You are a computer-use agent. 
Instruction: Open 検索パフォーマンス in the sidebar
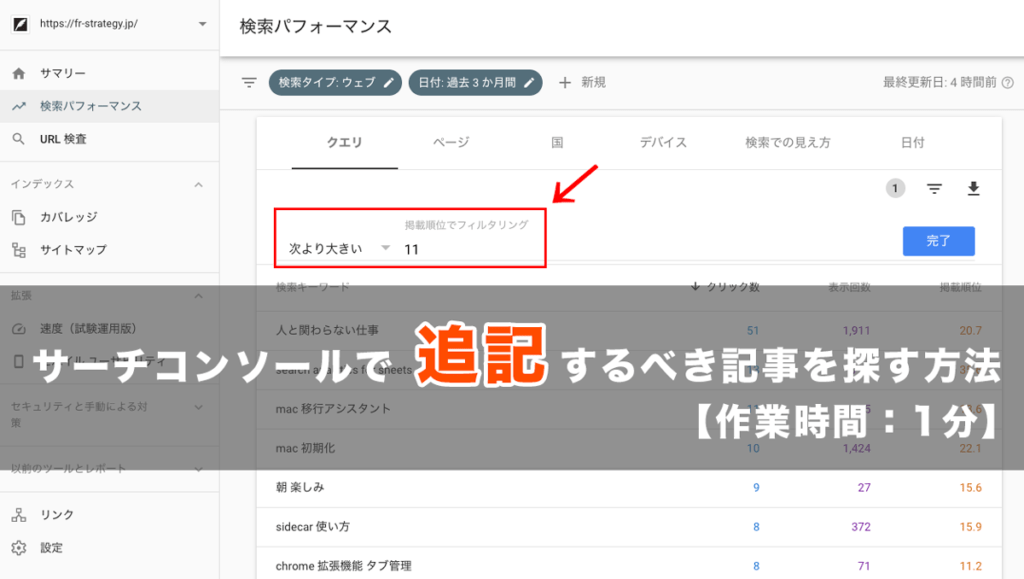109,106
